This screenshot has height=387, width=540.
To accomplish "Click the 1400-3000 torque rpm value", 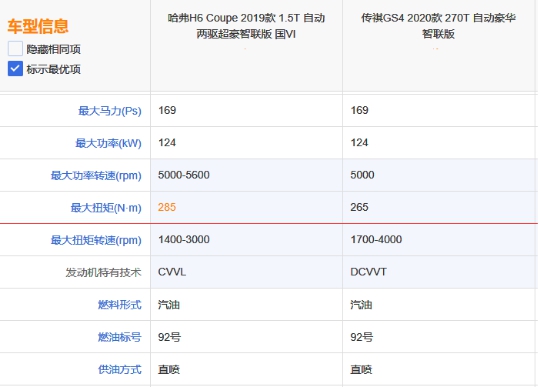I will pyautogui.click(x=184, y=240).
